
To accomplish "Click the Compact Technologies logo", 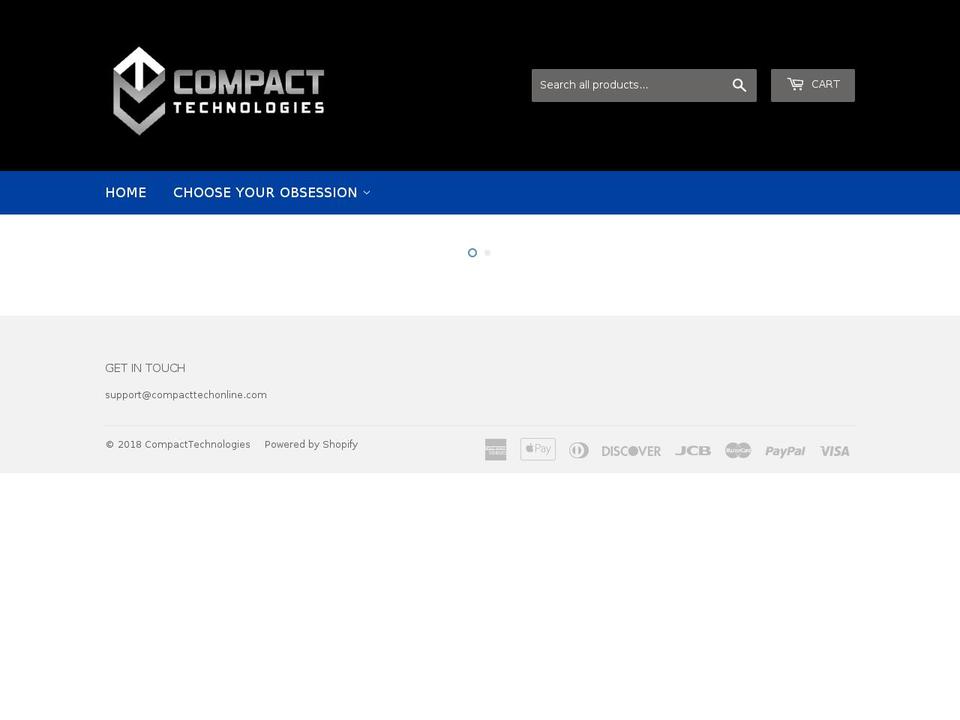I will [x=219, y=91].
